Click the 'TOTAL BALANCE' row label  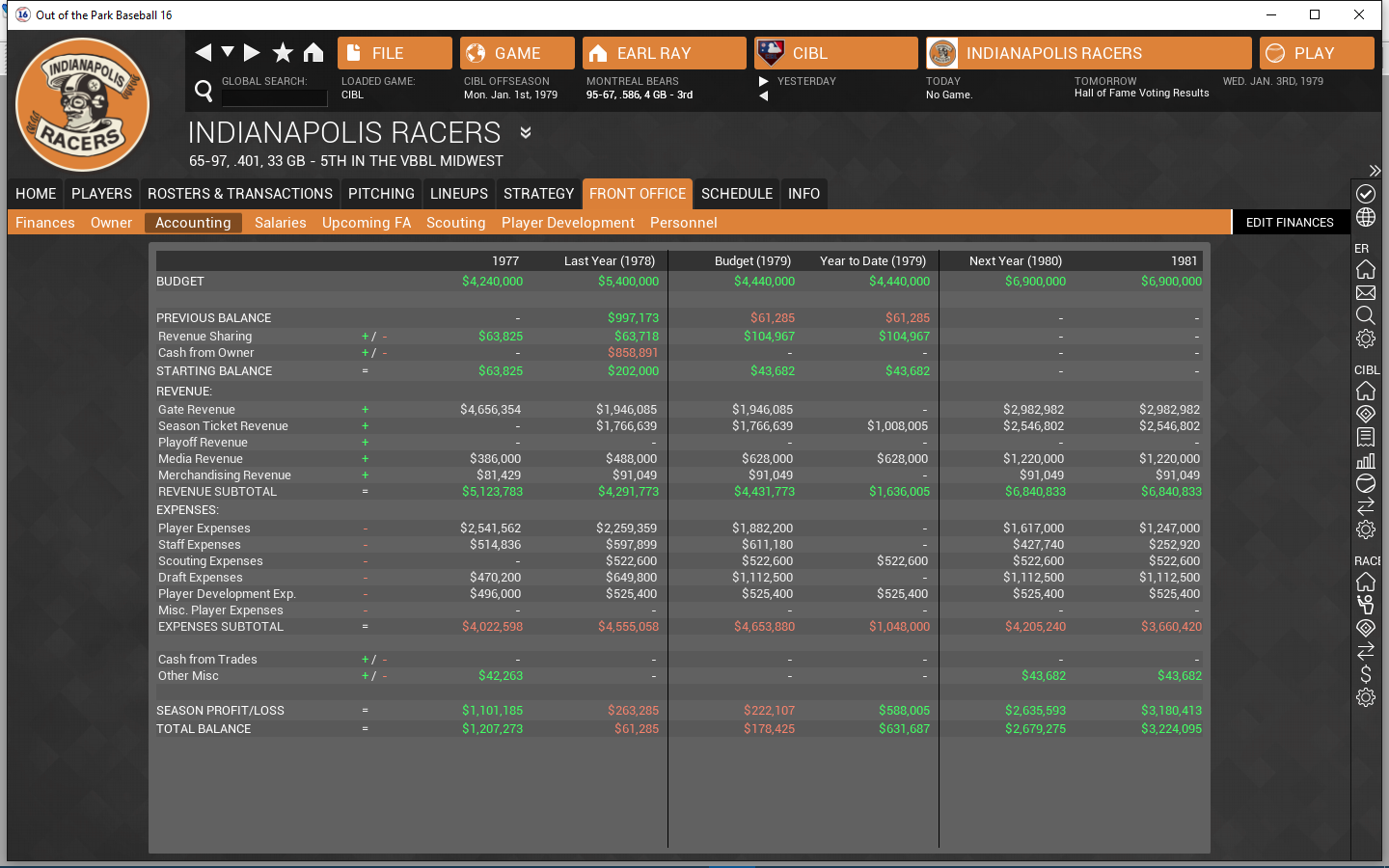click(x=204, y=729)
